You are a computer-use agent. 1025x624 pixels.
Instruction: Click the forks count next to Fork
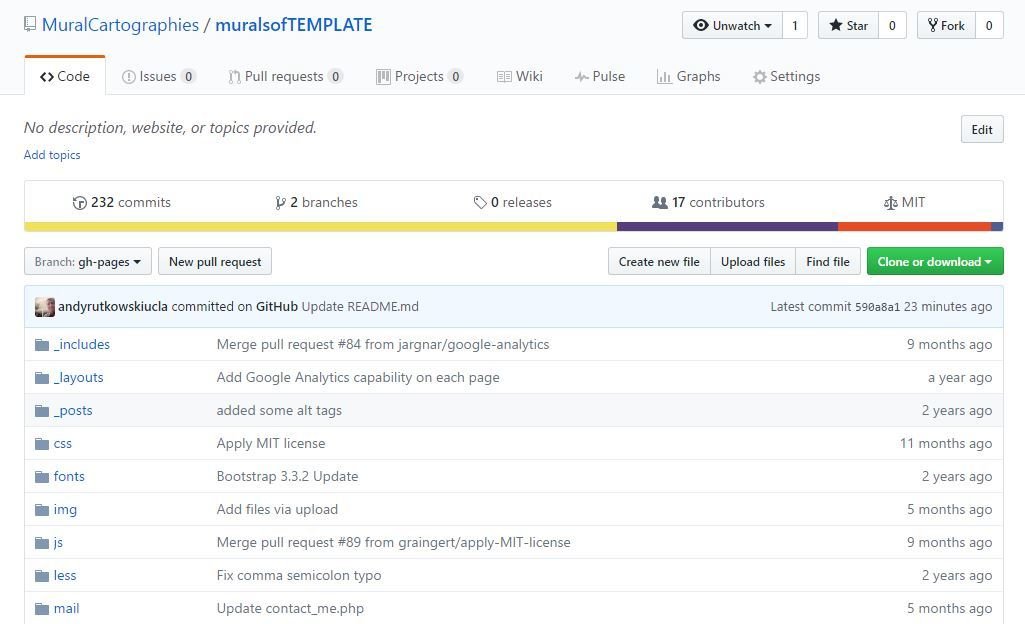(989, 25)
